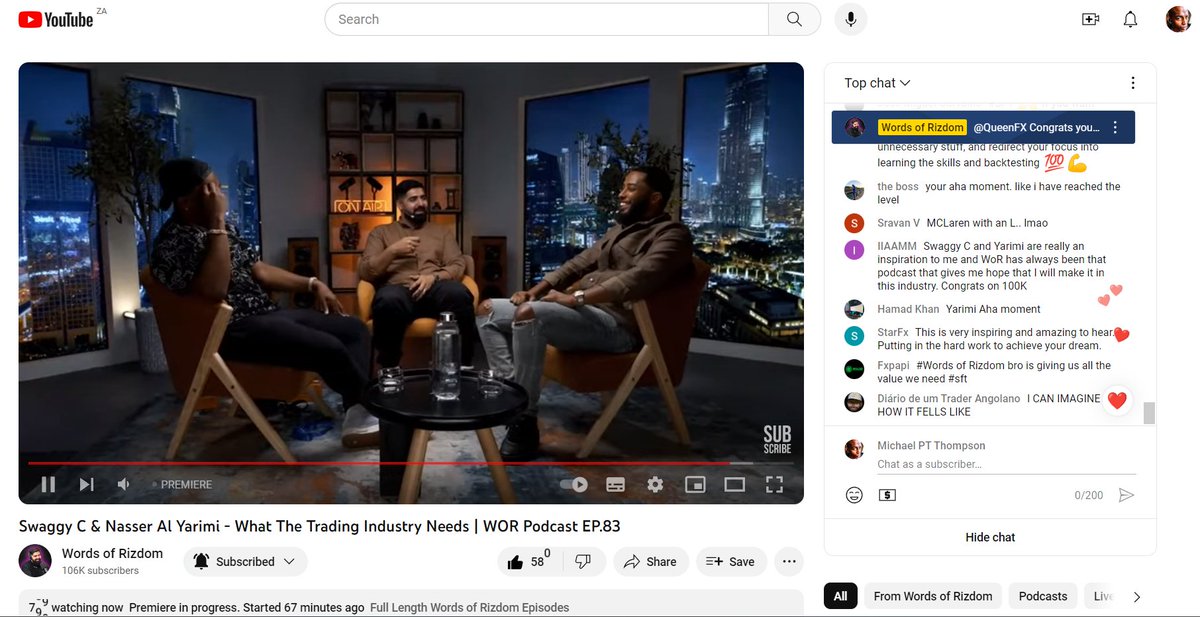Hide the live chat panel

990,537
